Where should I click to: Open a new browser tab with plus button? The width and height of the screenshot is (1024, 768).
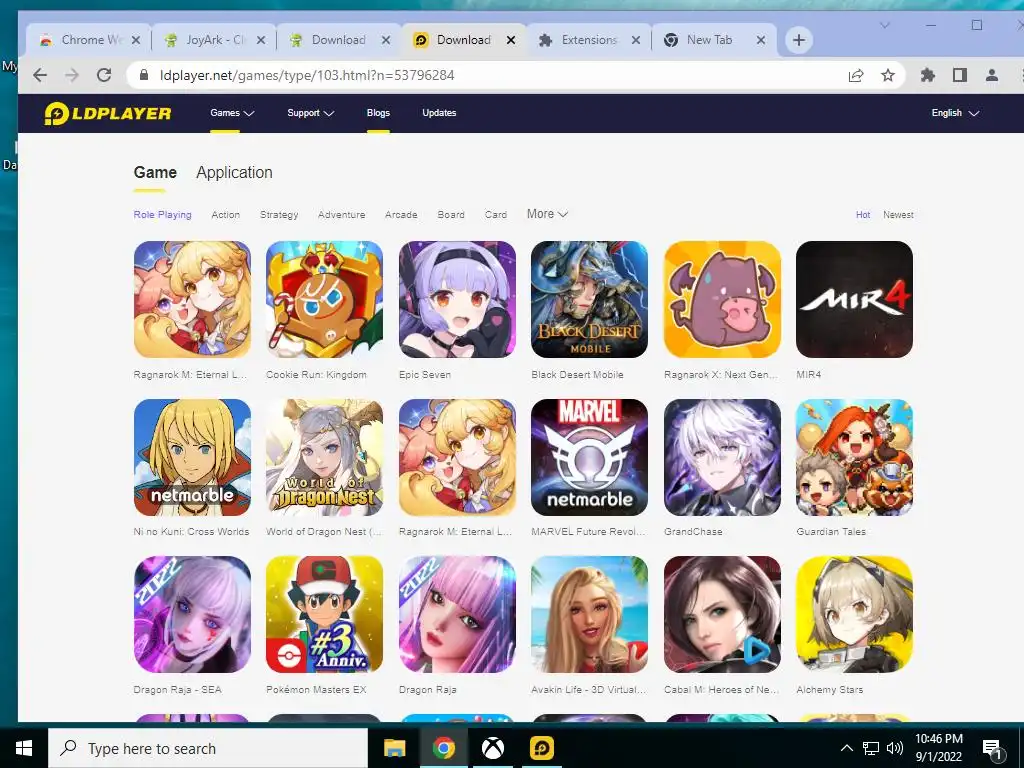point(798,40)
